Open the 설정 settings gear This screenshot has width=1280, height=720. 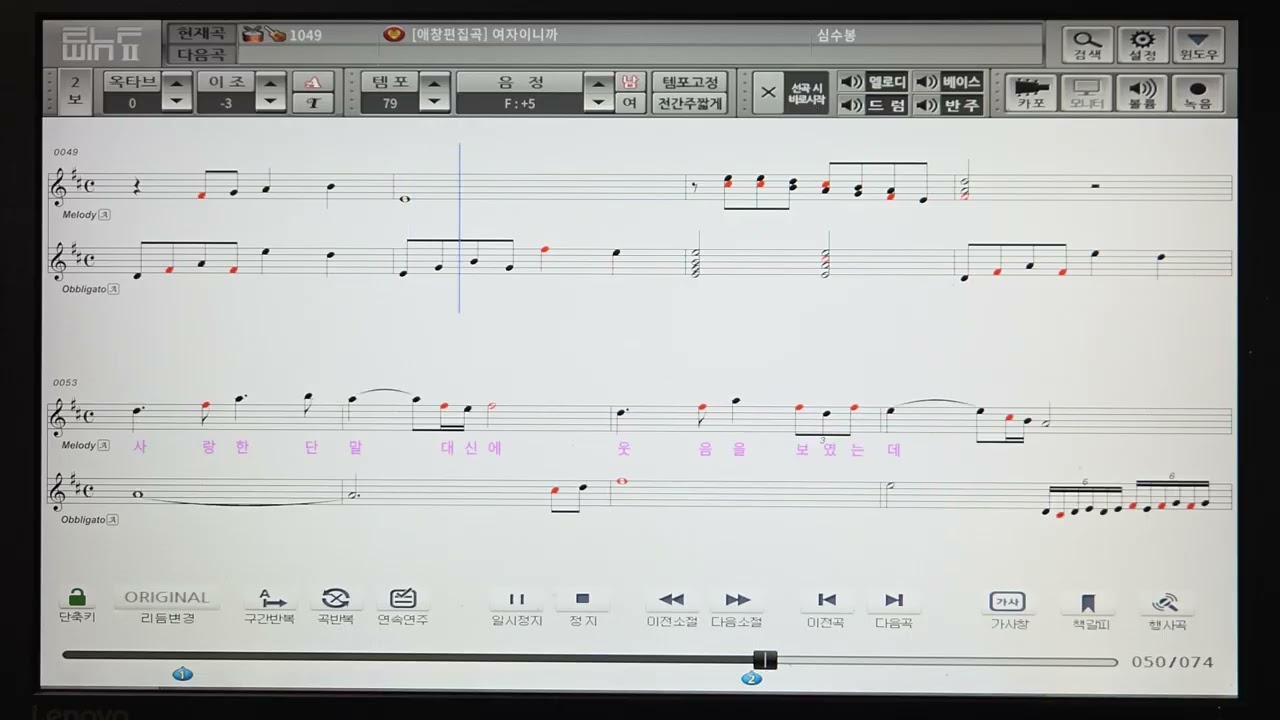pyautogui.click(x=1142, y=45)
